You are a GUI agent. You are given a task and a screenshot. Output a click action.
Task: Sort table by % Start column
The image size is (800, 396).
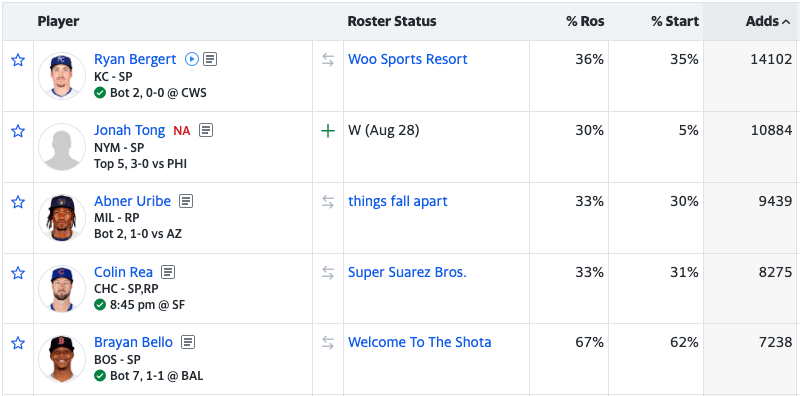pos(675,21)
